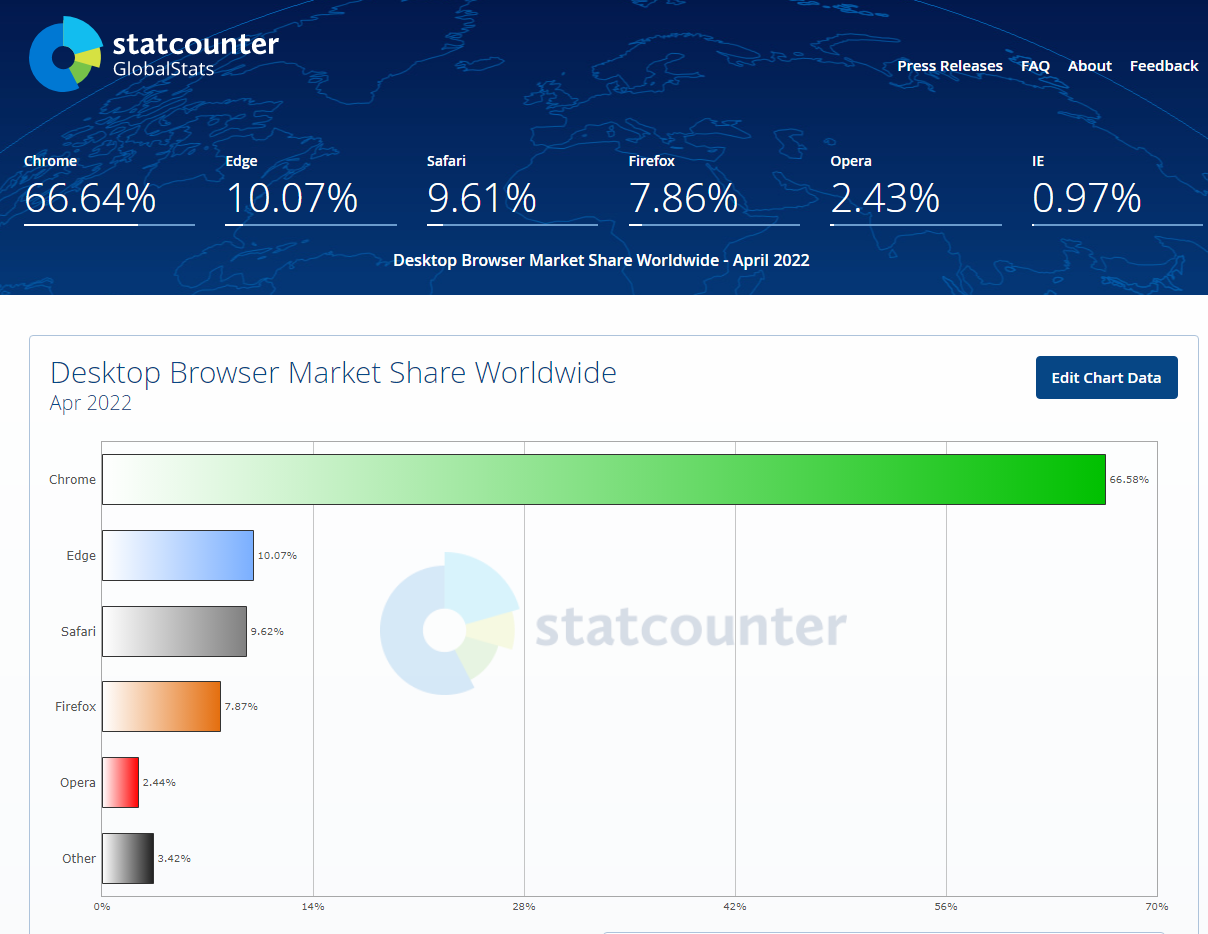Open the Feedback link
Screen dimensions: 1208x934
coord(1163,66)
